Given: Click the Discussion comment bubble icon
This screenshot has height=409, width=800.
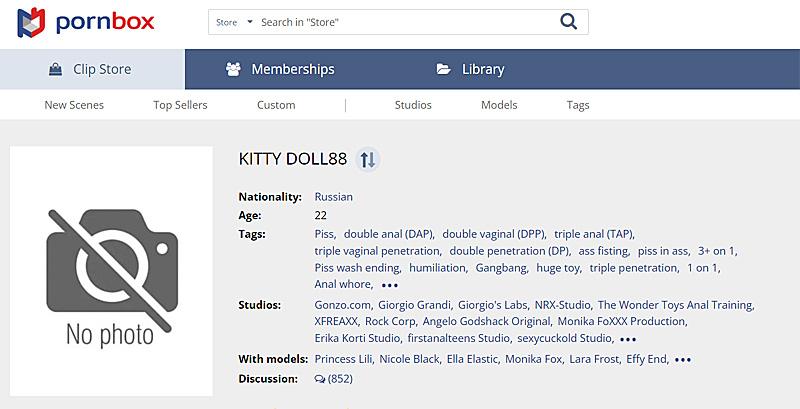Looking at the screenshot, I should point(320,379).
